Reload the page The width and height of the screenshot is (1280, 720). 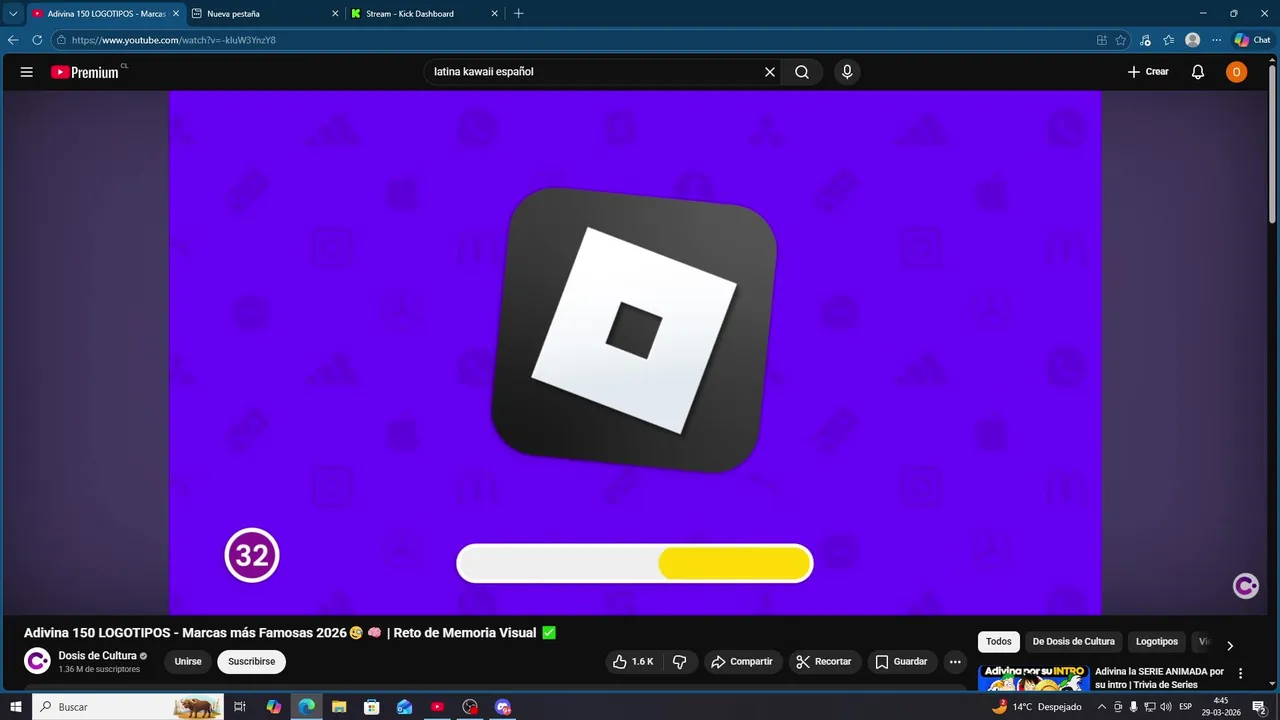pos(37,40)
